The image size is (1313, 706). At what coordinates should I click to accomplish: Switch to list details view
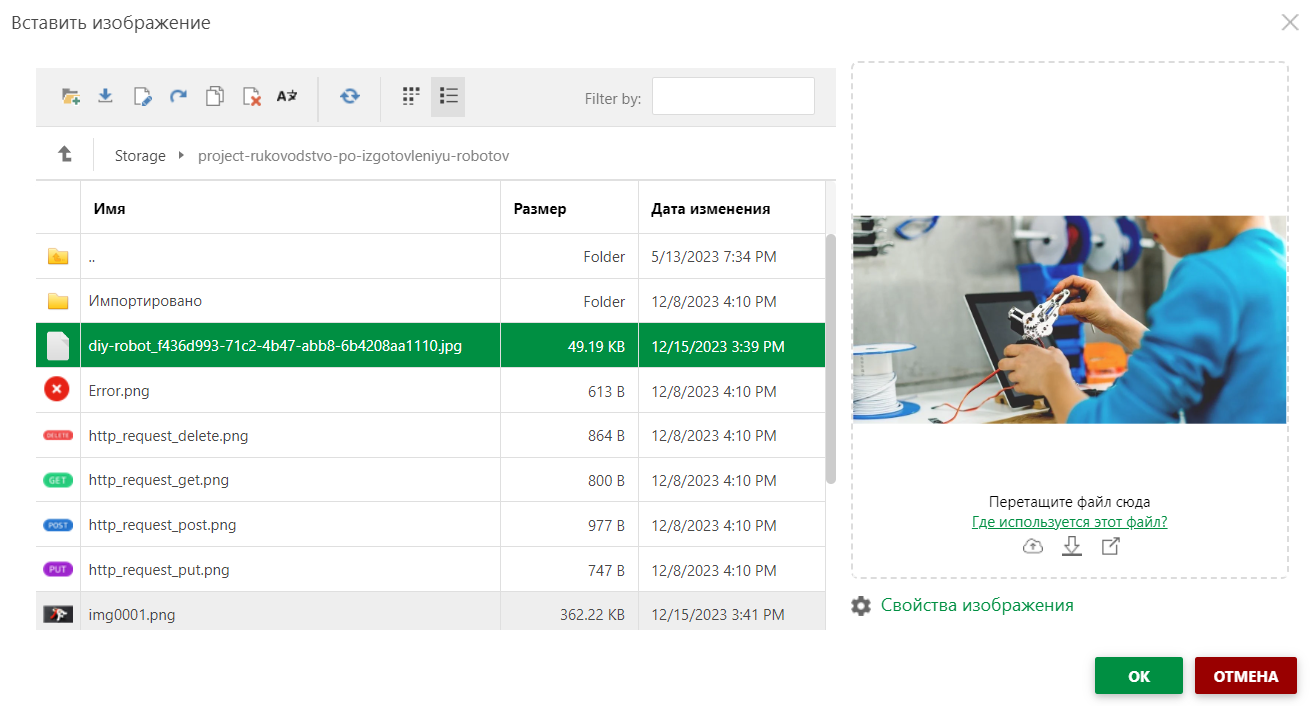[x=448, y=96]
